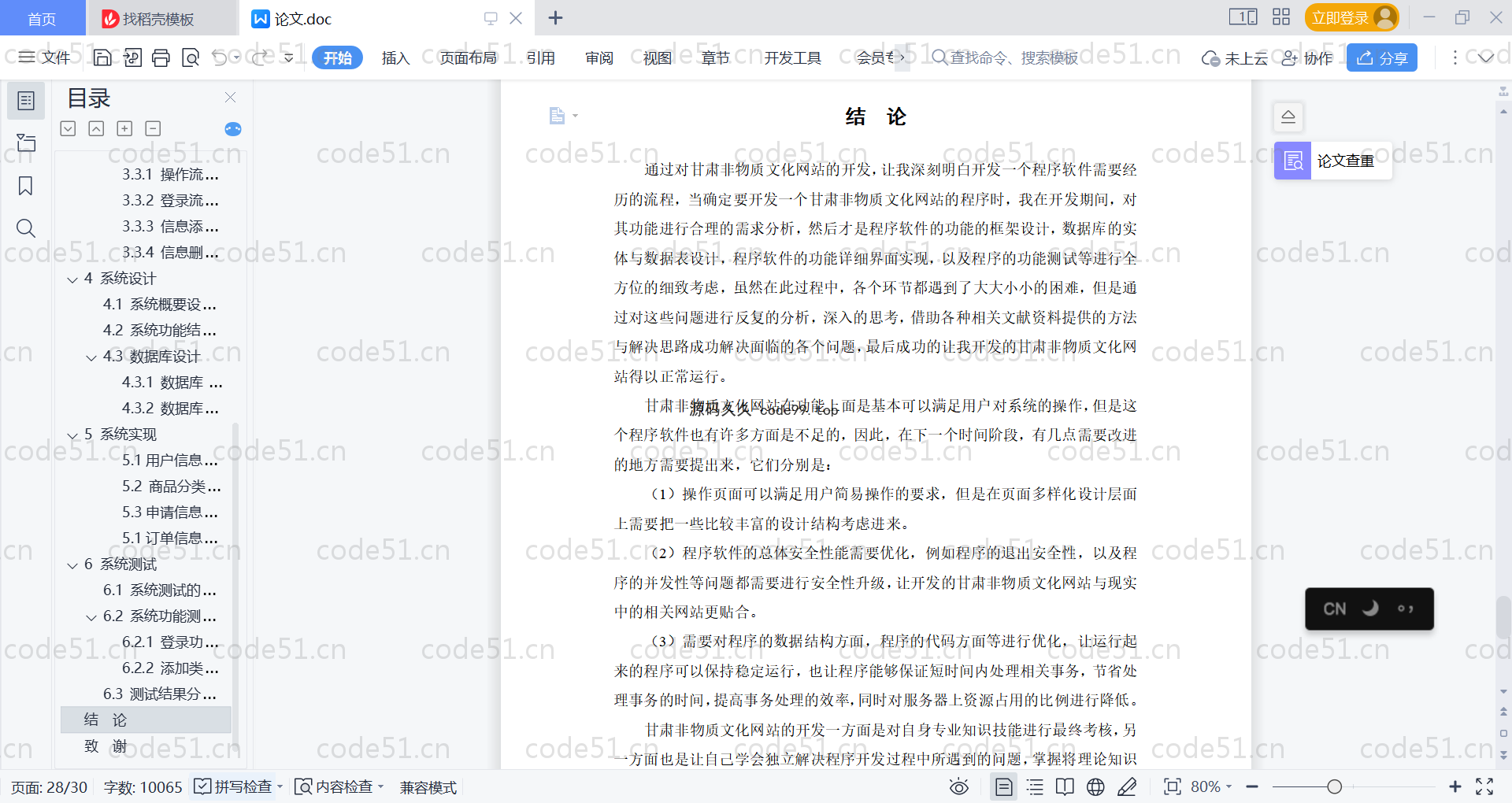Viewport: 1512px width, 803px height.
Task: Switch to the 首页 tab
Action: 42,18
